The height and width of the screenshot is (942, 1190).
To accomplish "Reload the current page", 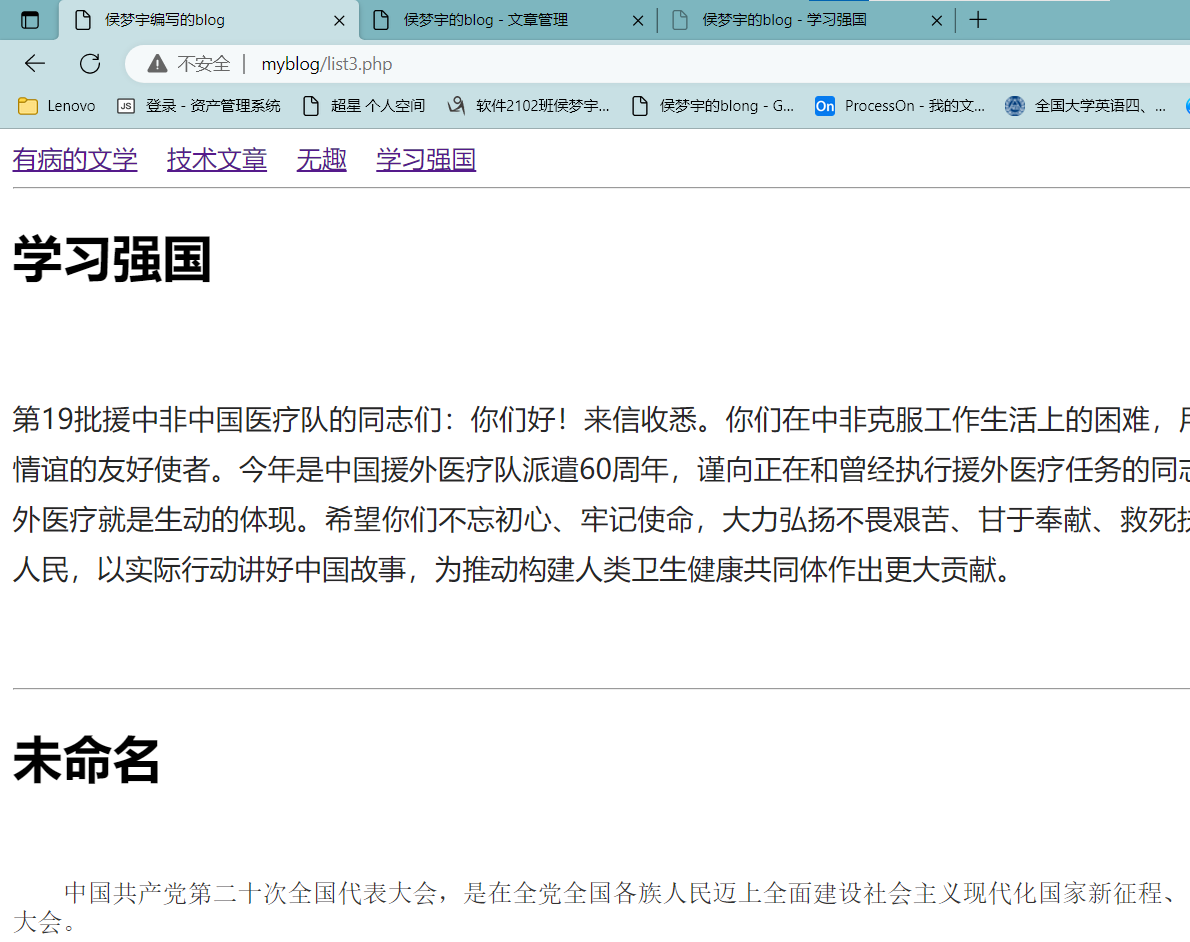I will [90, 63].
